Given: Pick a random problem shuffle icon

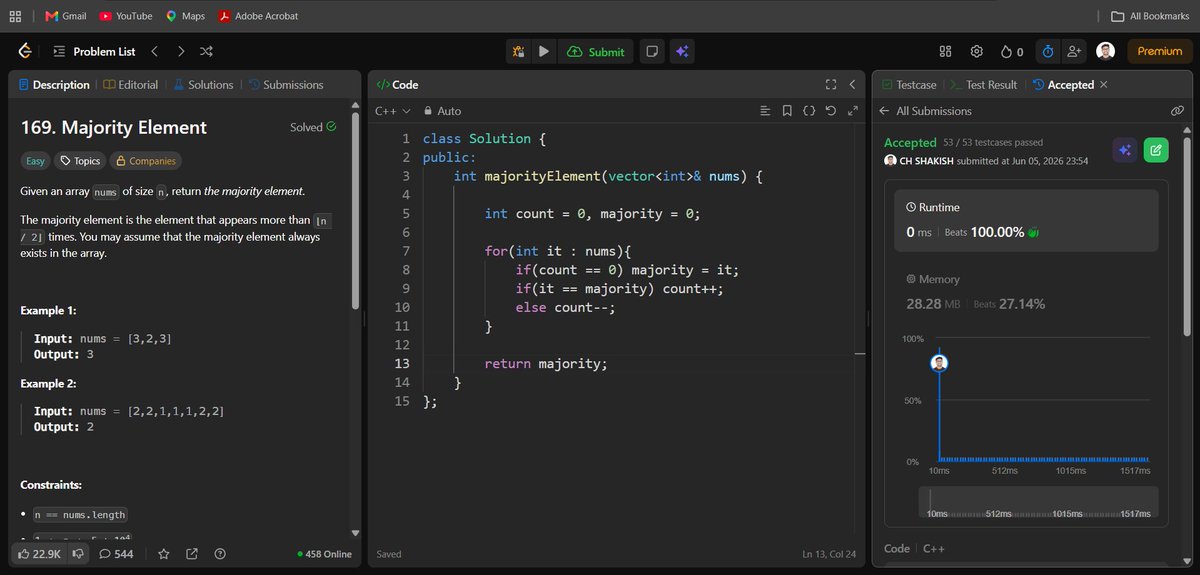Looking at the screenshot, I should (x=206, y=51).
